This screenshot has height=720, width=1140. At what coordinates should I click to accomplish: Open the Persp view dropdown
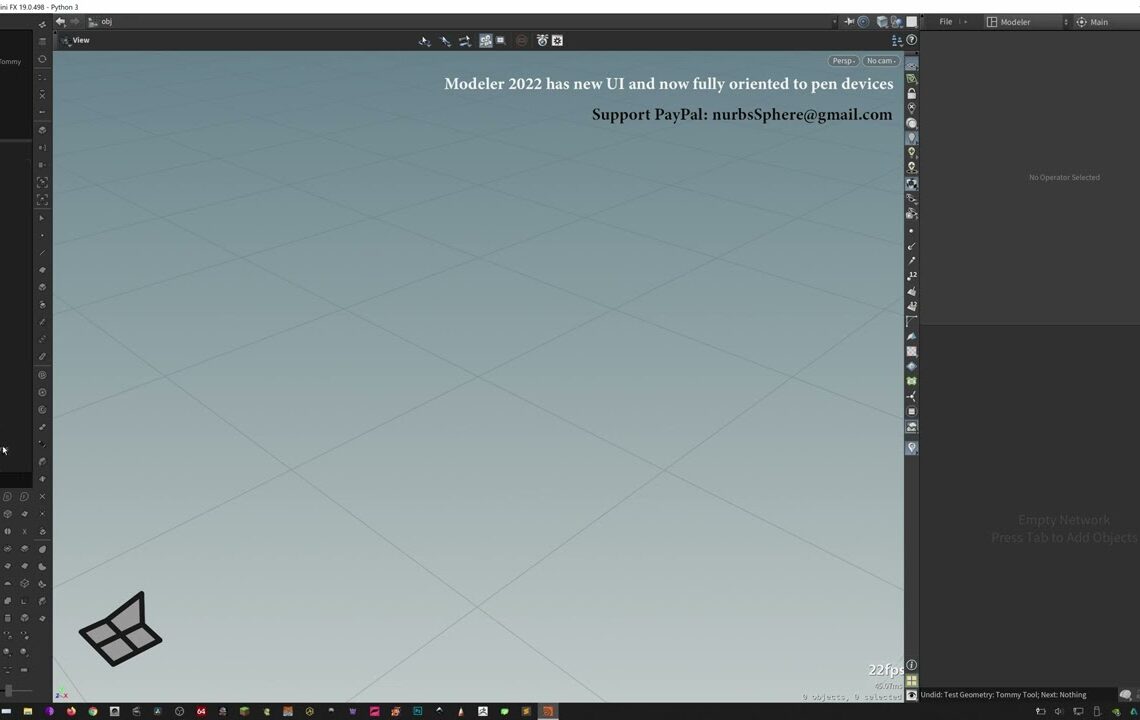(841, 60)
